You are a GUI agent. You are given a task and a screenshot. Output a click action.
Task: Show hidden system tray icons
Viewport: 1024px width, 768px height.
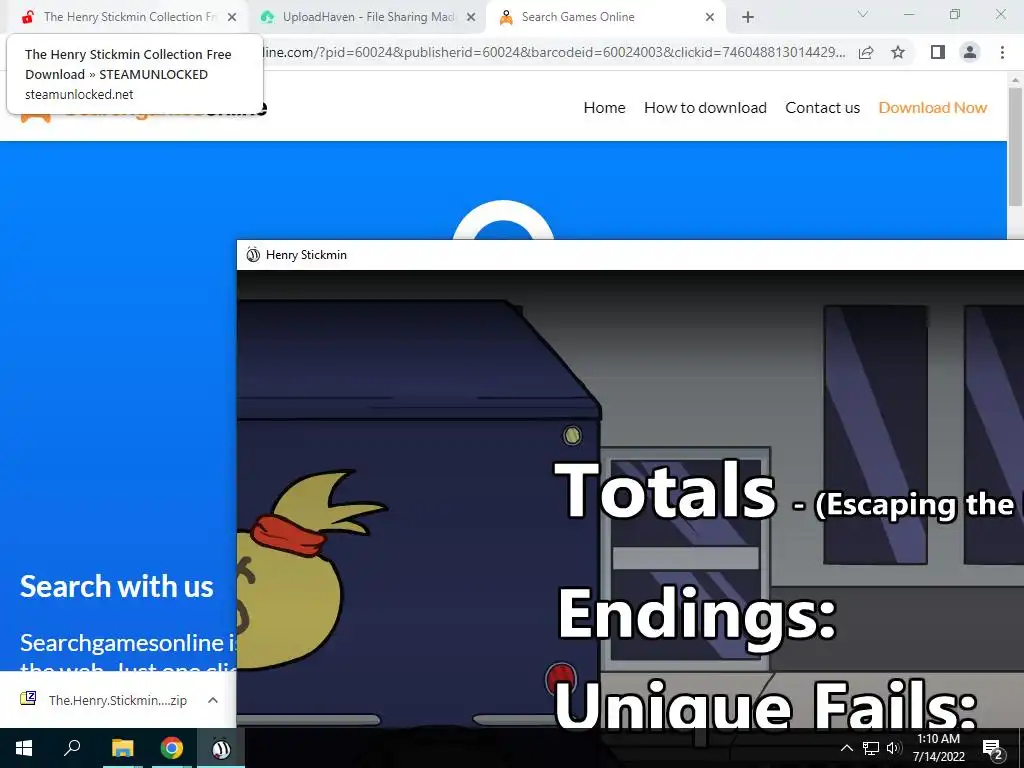(x=846, y=748)
